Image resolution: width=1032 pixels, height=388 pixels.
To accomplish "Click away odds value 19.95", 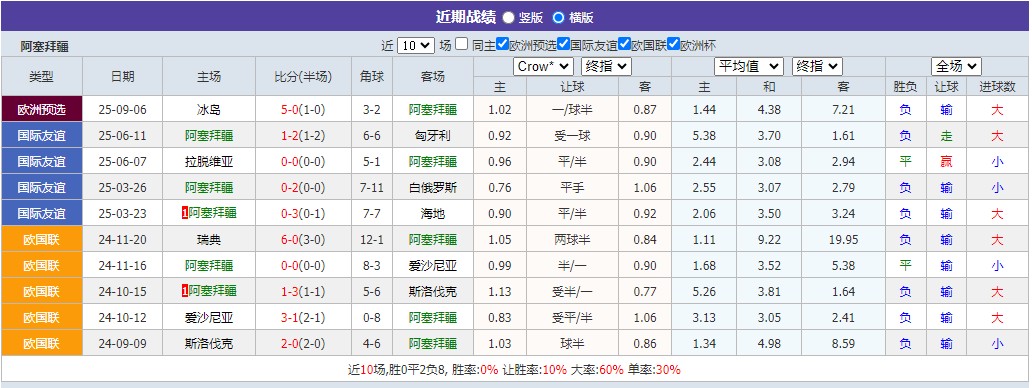I will tap(843, 240).
